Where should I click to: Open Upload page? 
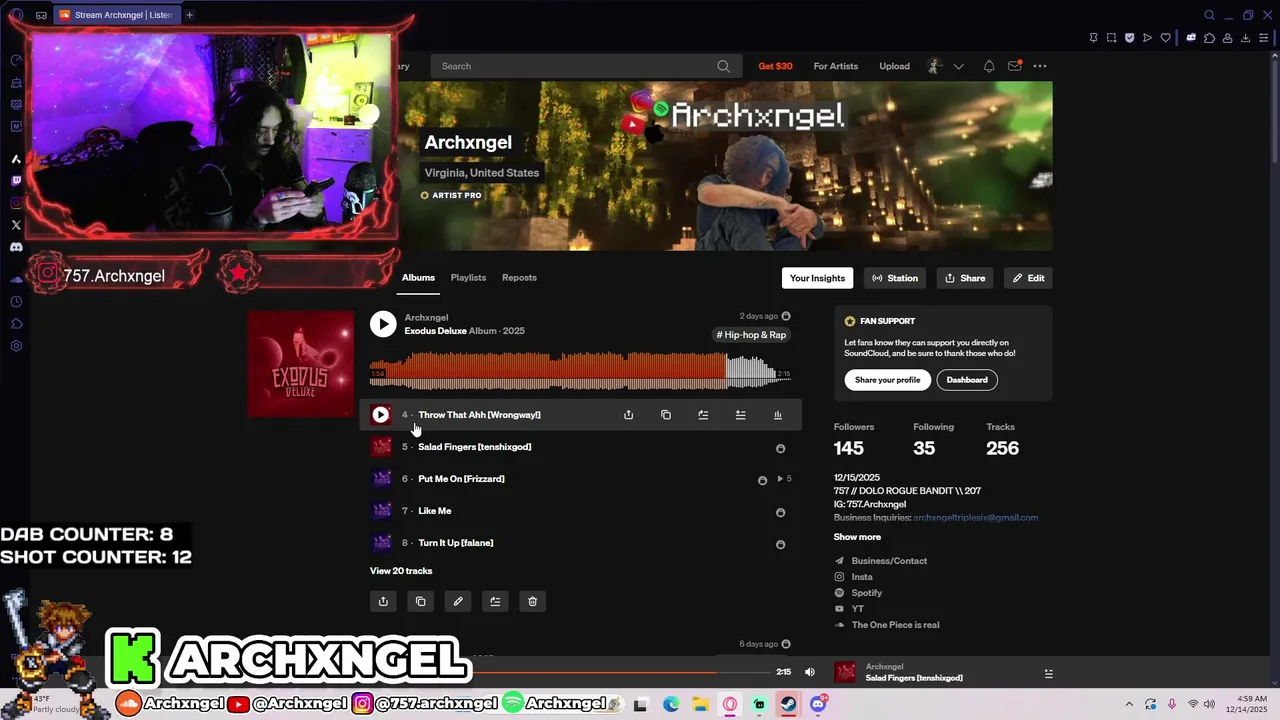[894, 66]
